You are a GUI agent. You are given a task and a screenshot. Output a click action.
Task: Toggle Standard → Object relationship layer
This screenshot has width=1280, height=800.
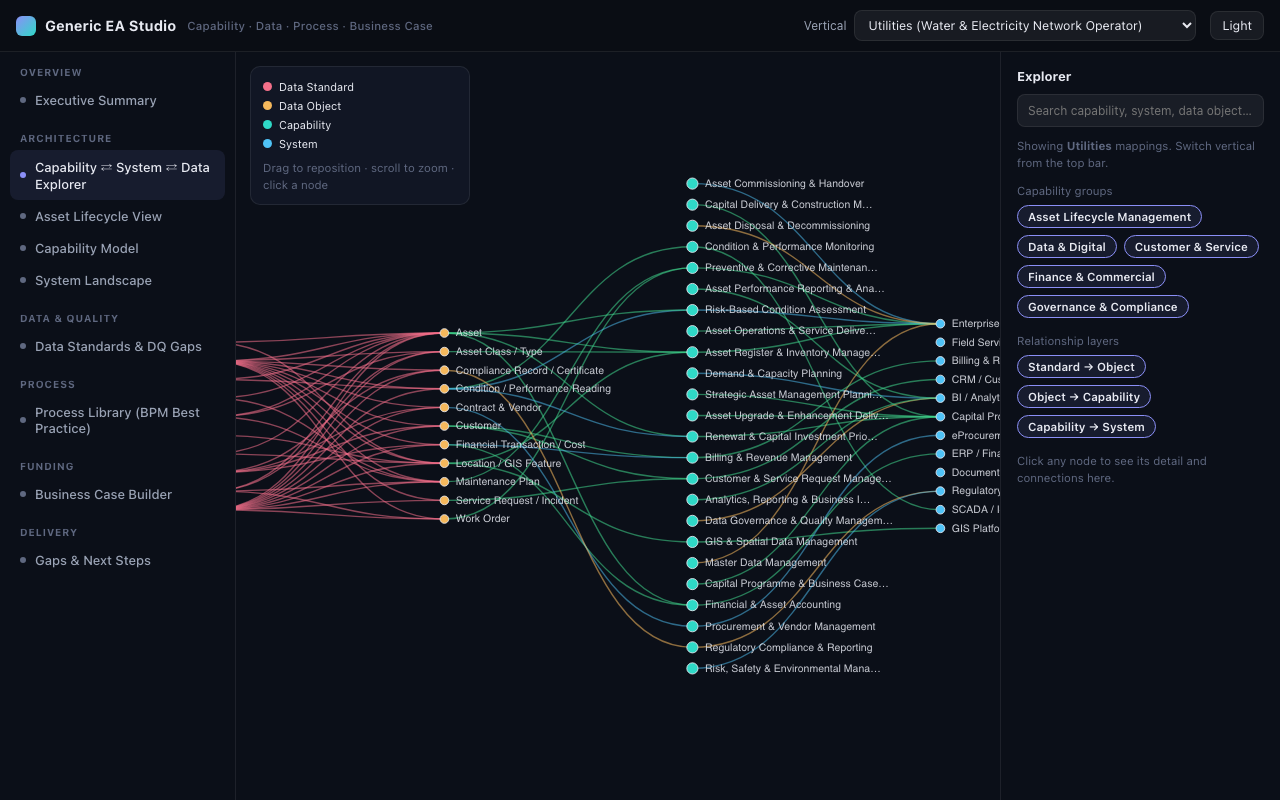pos(1081,367)
